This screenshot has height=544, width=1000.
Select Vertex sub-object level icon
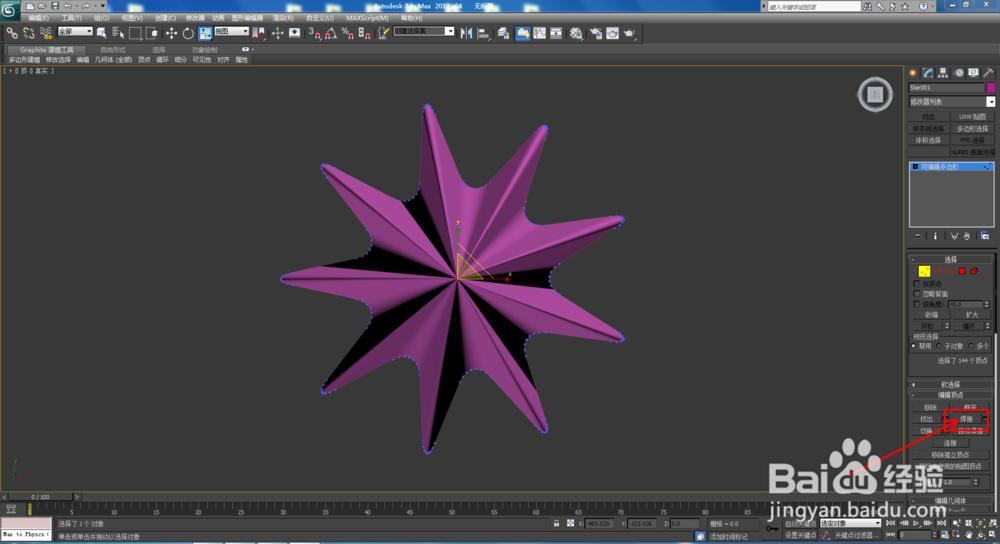tap(924, 271)
